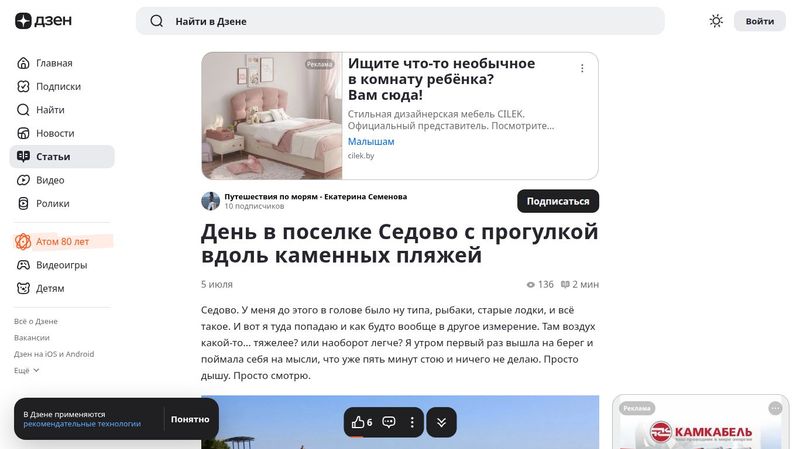Like the article with thumbs-up icon
800x449 pixels.
click(362, 422)
